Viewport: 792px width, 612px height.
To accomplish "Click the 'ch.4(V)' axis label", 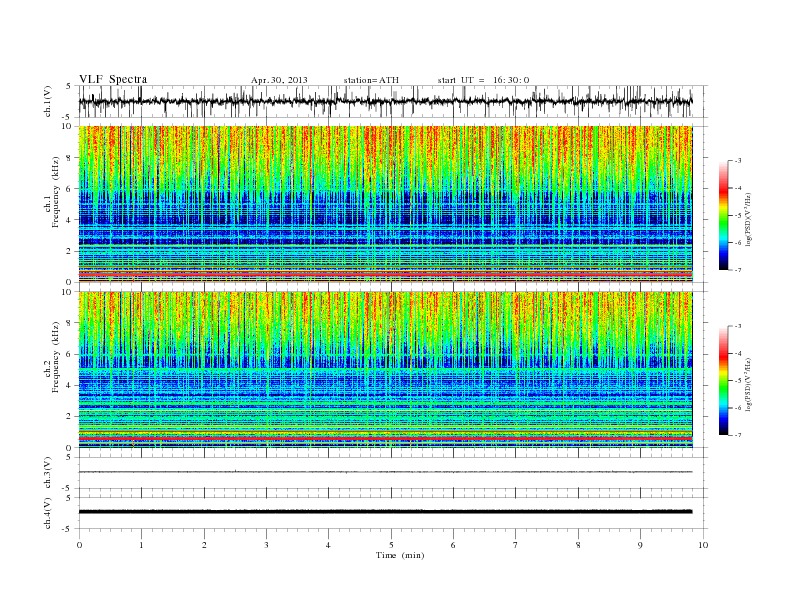I will coord(47,513).
